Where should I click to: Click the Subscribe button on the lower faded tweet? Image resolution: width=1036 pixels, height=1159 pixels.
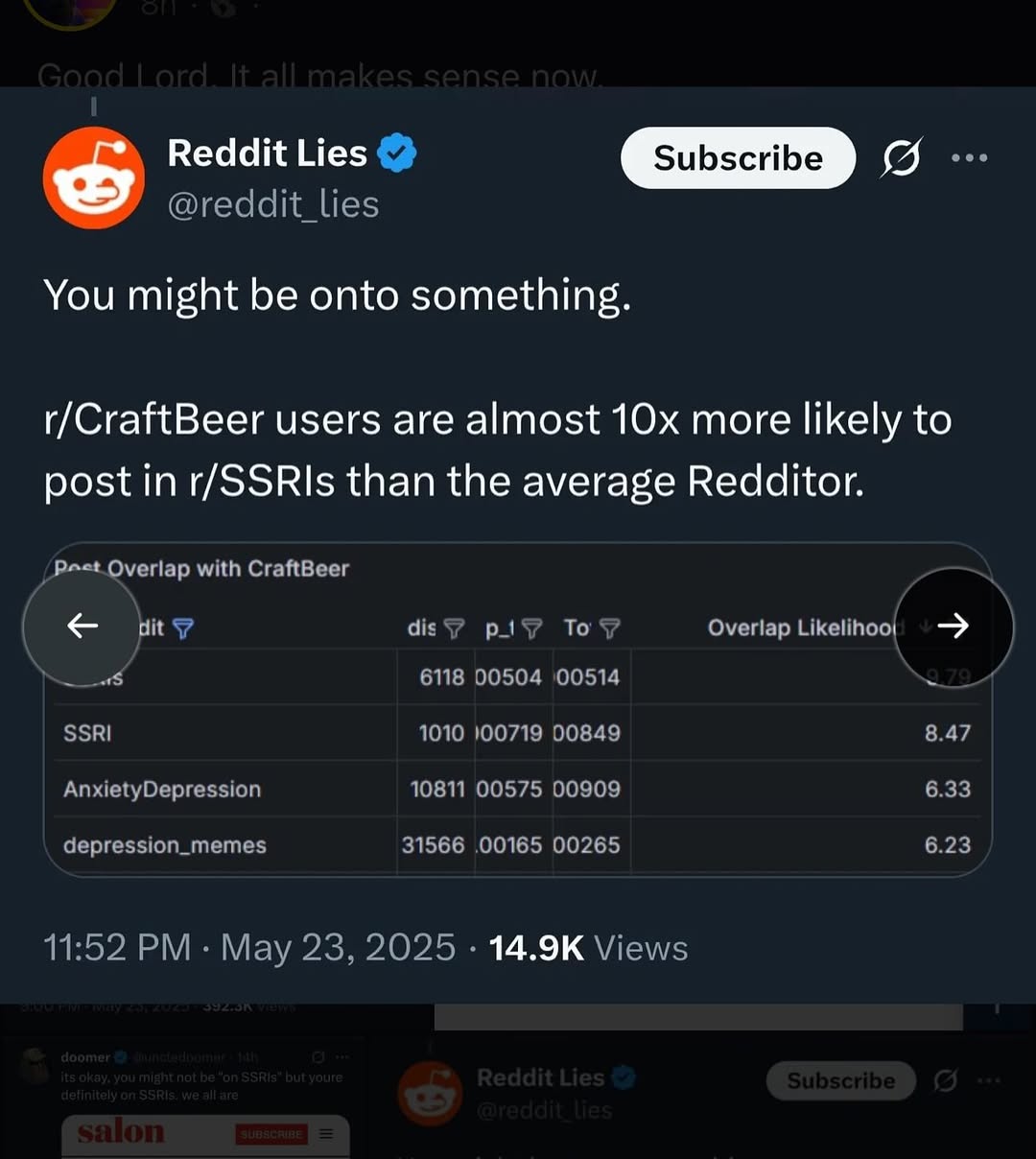[x=840, y=1081]
